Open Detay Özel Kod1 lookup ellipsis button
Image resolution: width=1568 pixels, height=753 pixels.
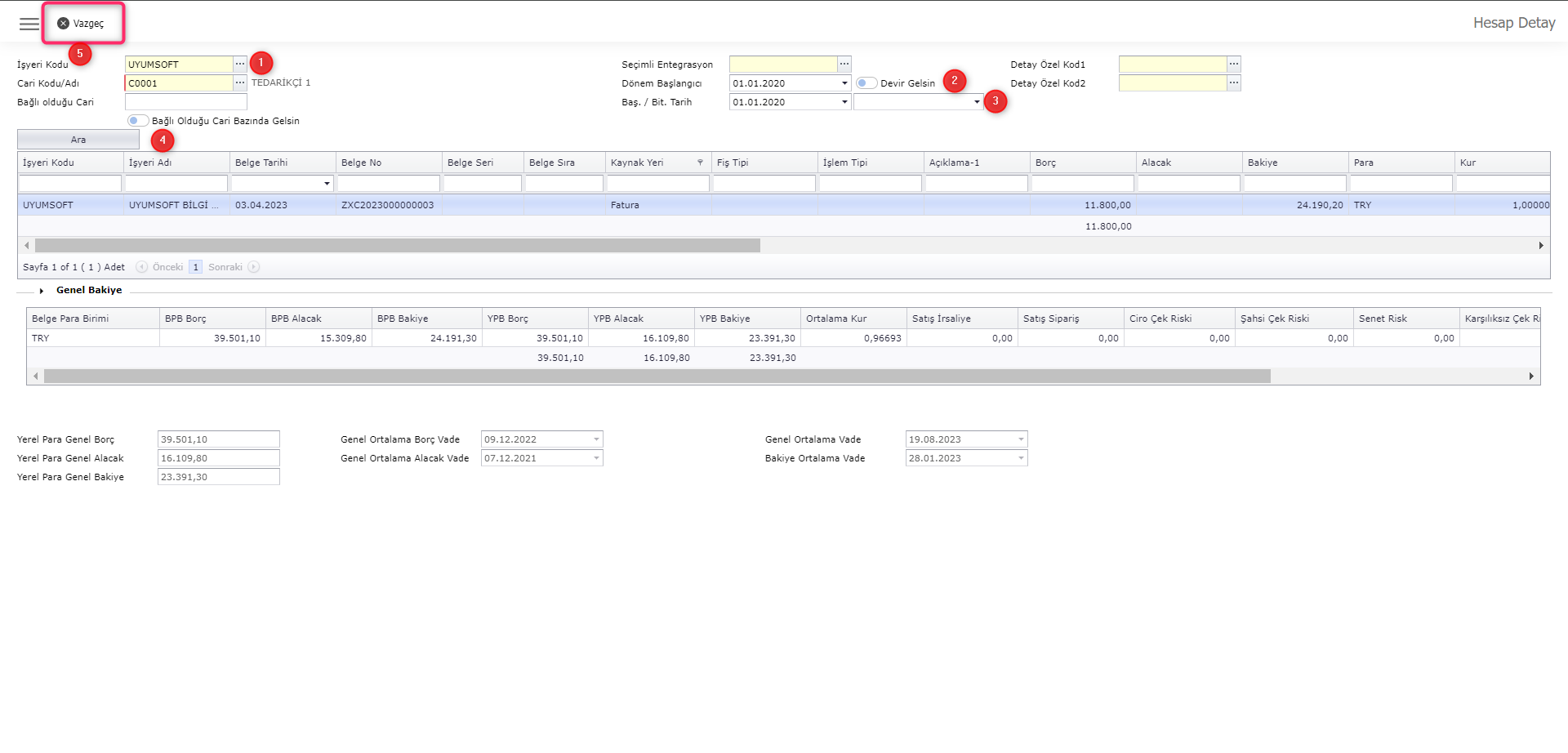1234,64
